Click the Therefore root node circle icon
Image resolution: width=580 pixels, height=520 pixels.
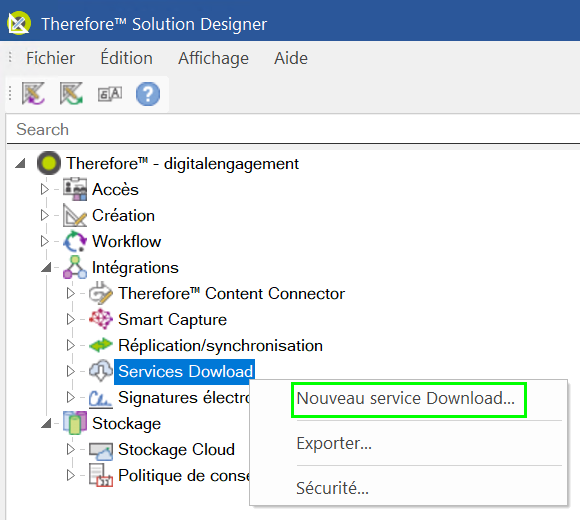click(49, 163)
